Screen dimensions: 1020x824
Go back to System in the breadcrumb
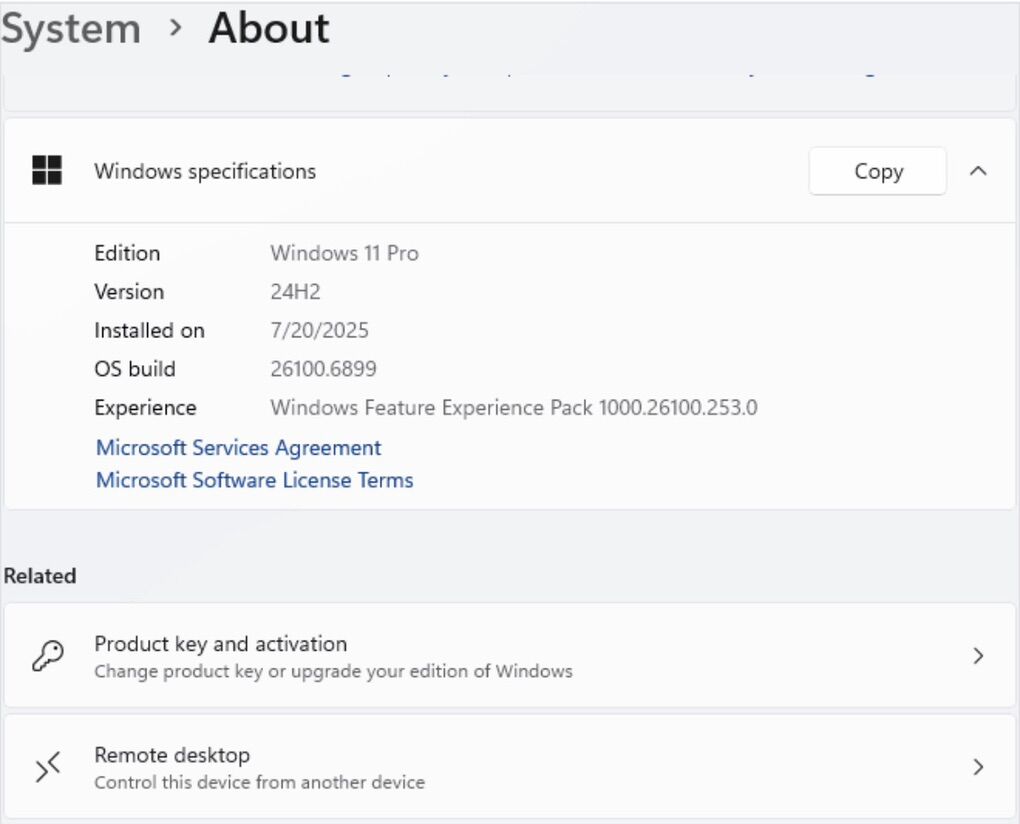pos(70,28)
